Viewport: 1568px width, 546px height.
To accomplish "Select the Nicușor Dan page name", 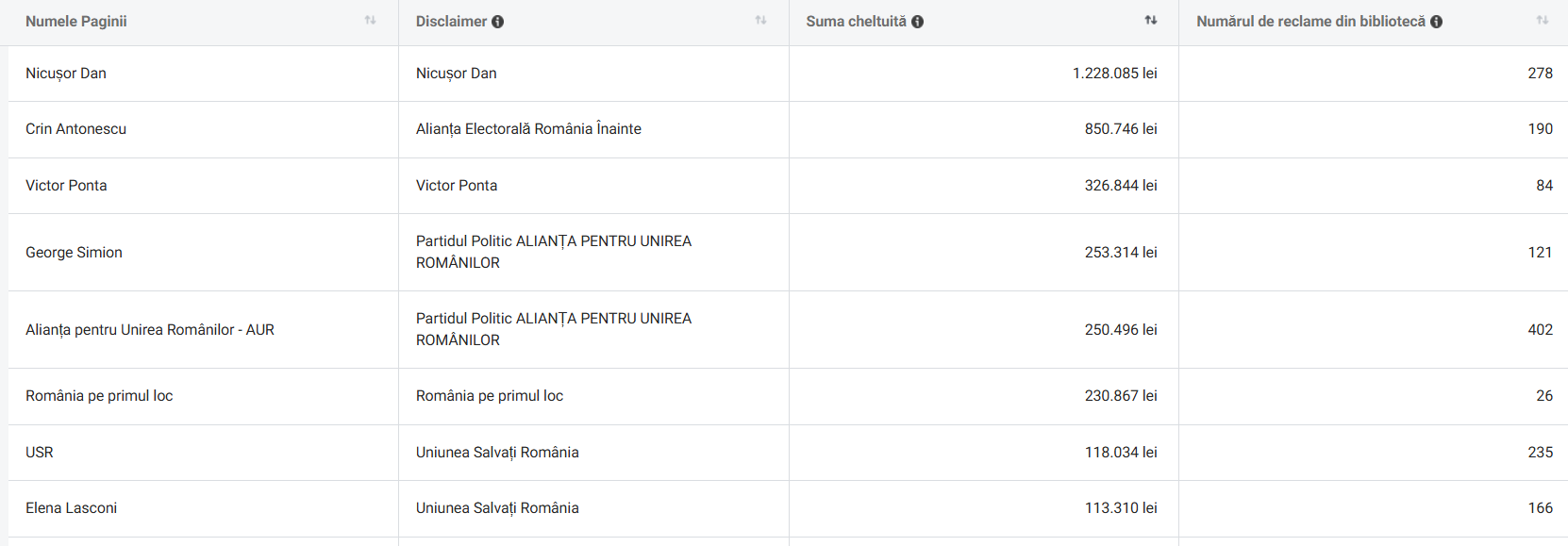I will coord(66,74).
